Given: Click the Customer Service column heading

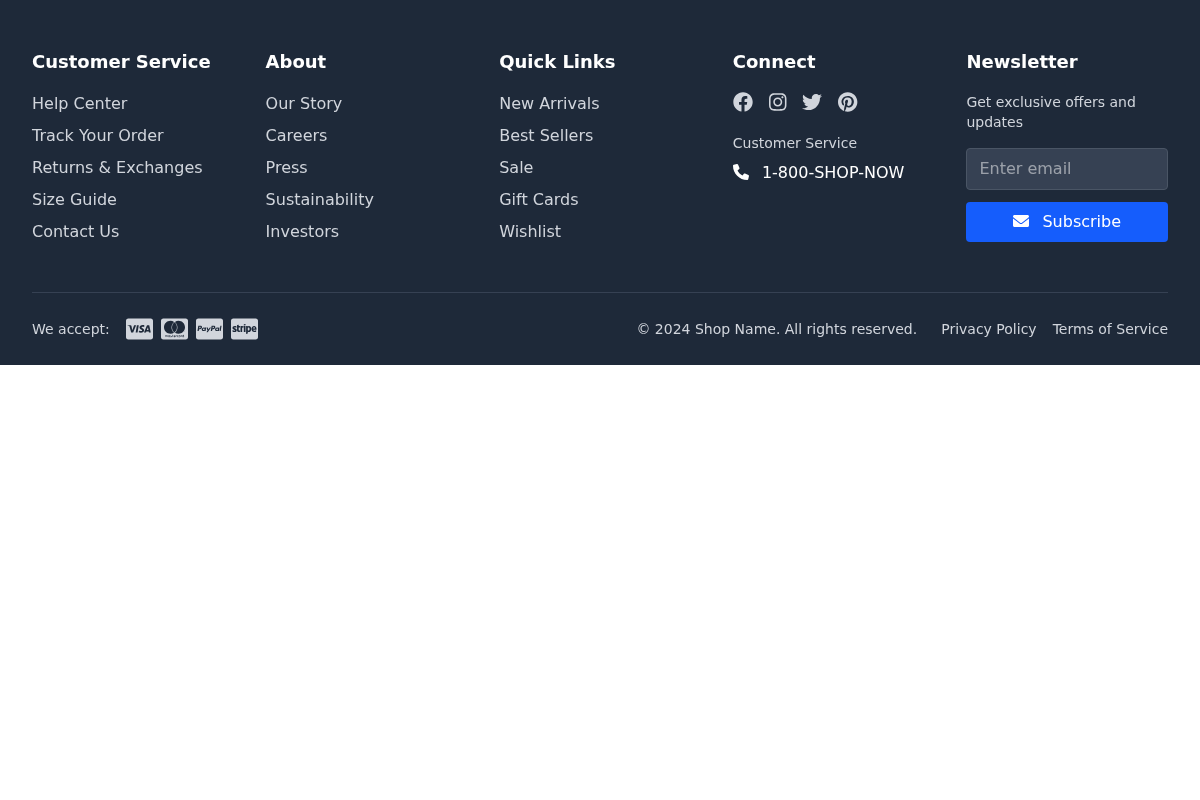Looking at the screenshot, I should [121, 62].
